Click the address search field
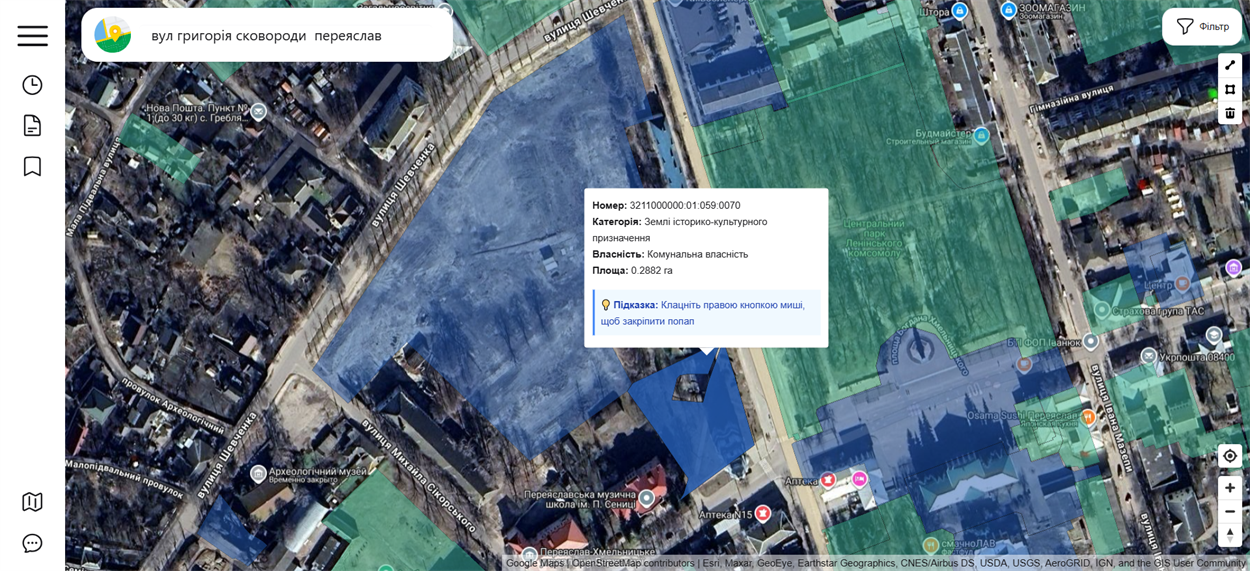Screen dimensions: 1250x571 [290, 36]
